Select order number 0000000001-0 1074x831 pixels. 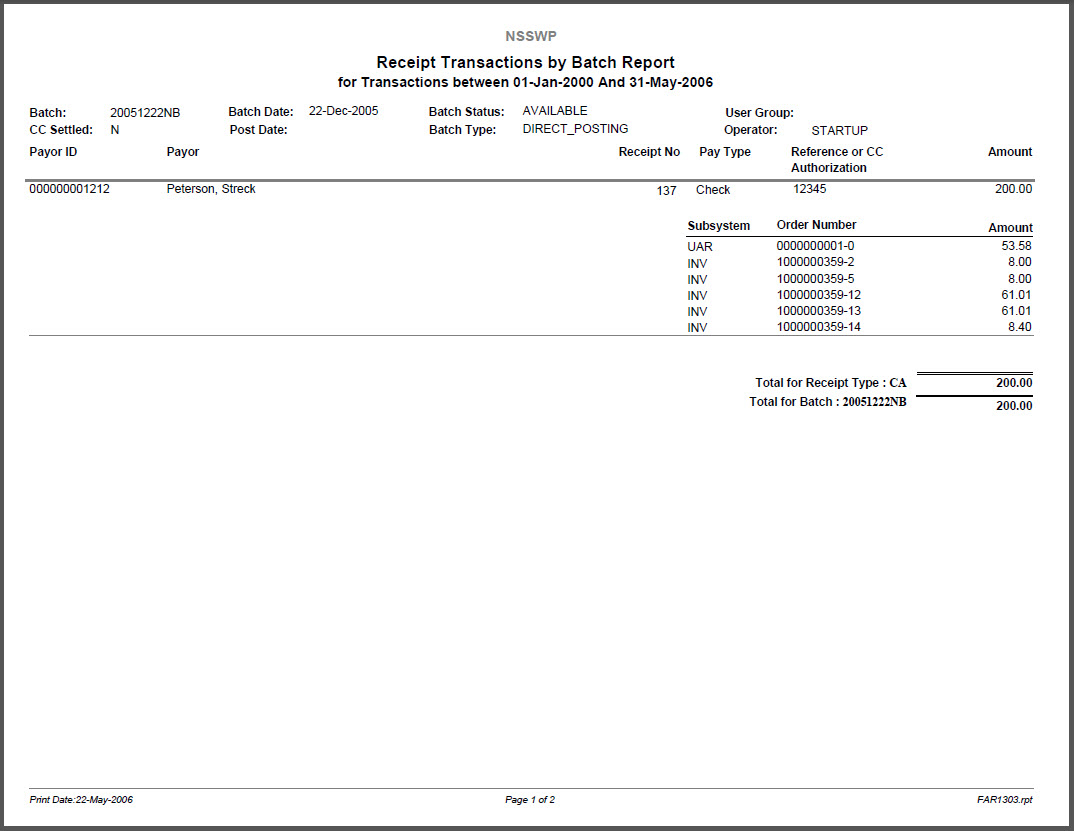pos(815,245)
